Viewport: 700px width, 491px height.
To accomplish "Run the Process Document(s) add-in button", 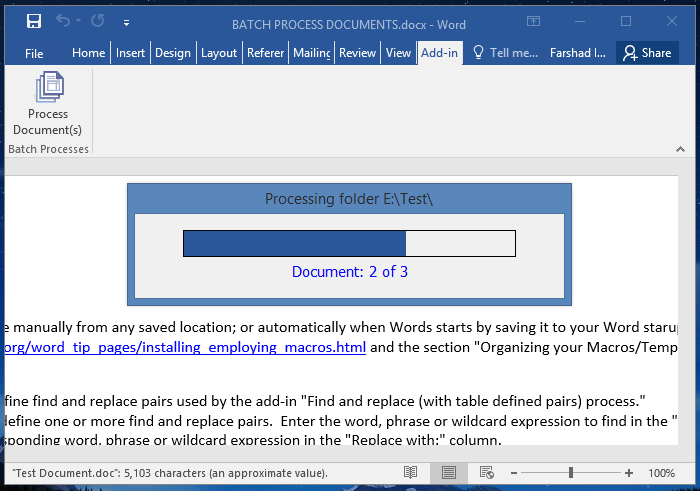I will tap(48, 105).
